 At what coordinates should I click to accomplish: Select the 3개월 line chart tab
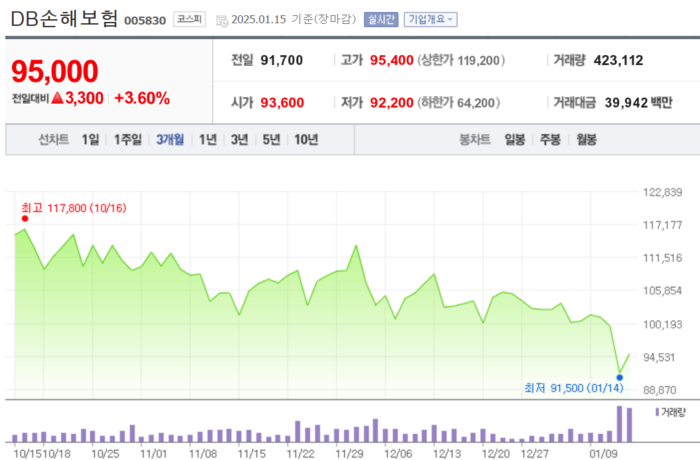coord(170,140)
